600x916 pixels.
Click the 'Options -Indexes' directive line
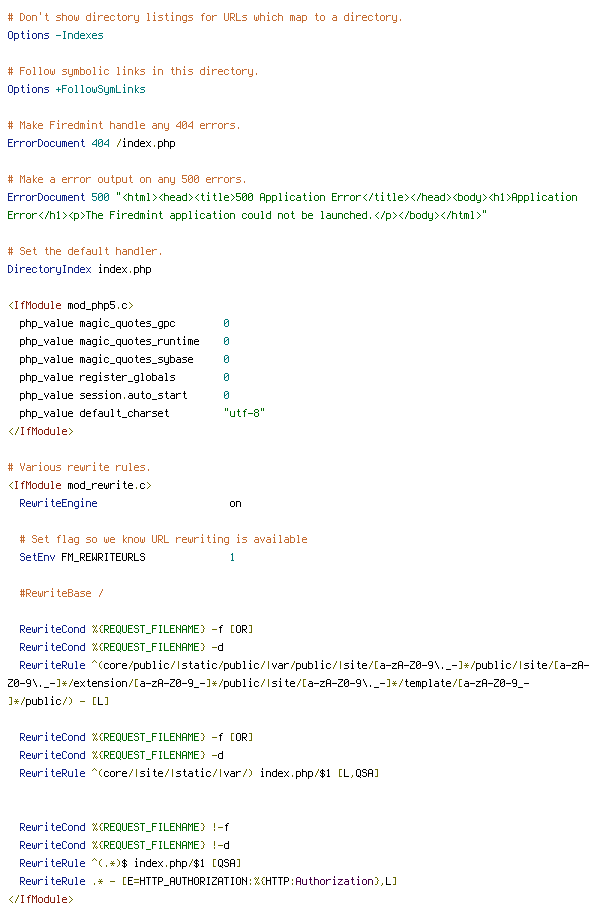56,35
